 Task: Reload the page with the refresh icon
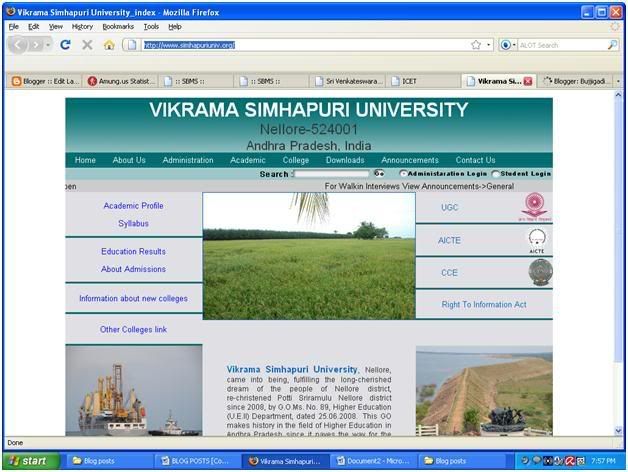(x=65, y=45)
